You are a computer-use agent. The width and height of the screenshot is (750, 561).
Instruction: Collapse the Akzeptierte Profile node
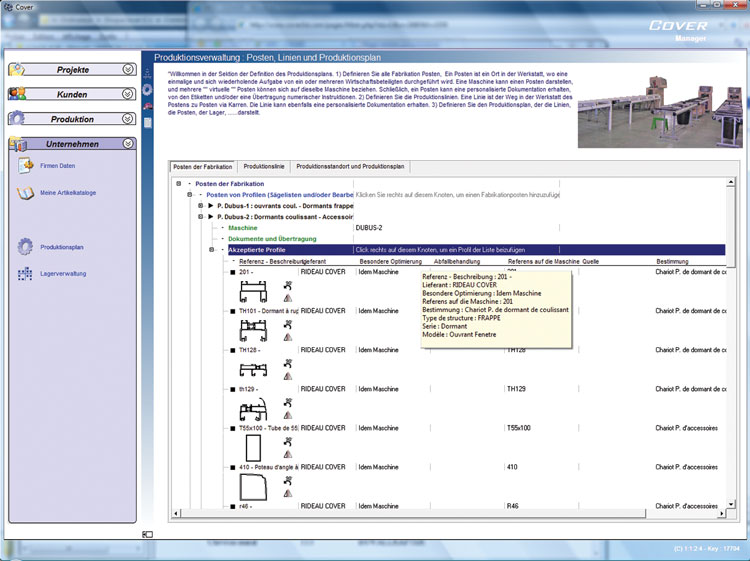[211, 250]
